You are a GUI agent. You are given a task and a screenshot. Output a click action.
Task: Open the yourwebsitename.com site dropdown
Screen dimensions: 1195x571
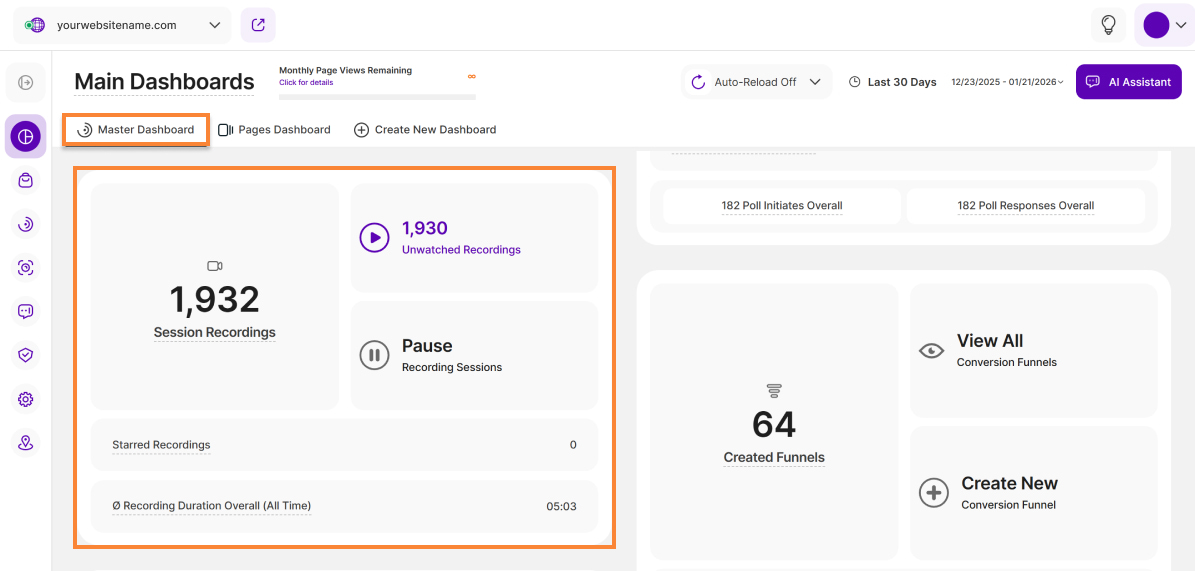[122, 26]
